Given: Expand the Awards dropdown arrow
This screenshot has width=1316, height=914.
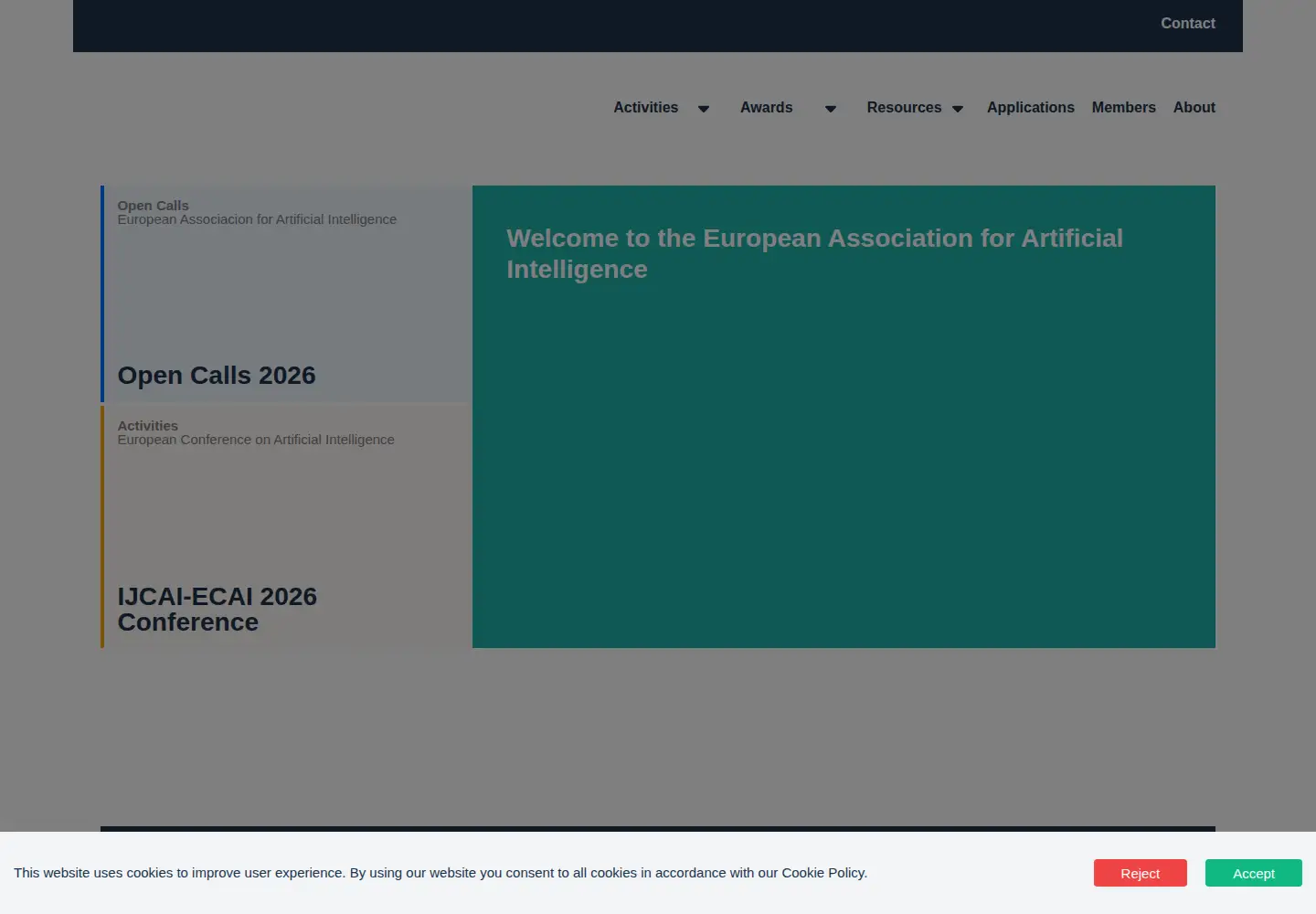Looking at the screenshot, I should pyautogui.click(x=831, y=109).
